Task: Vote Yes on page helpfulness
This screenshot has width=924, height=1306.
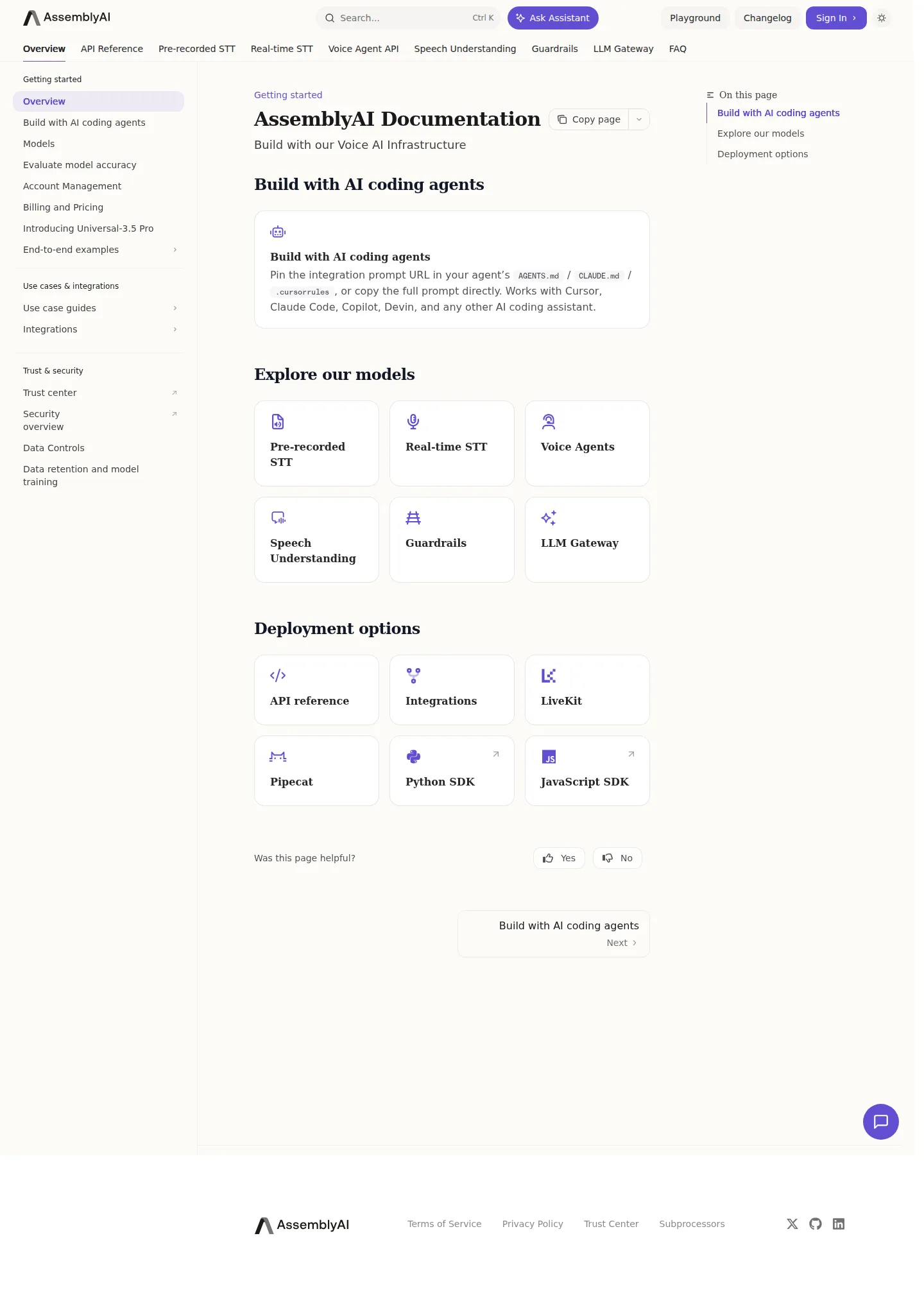Action: point(559,858)
